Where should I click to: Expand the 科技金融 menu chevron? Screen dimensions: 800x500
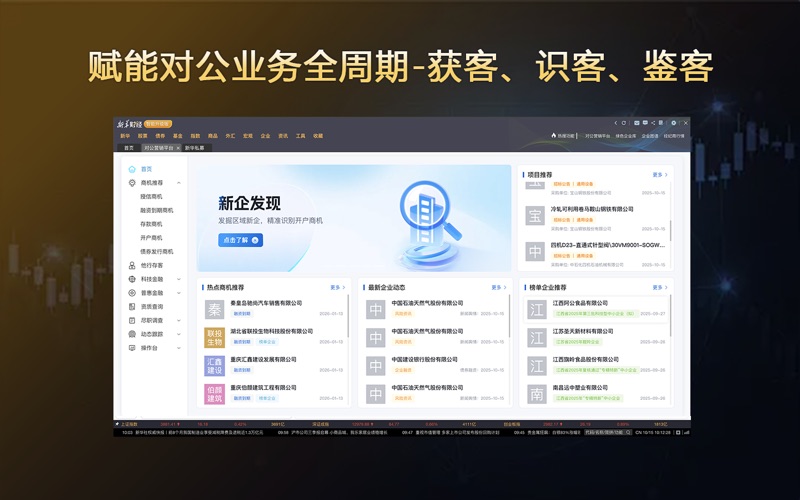point(179,279)
